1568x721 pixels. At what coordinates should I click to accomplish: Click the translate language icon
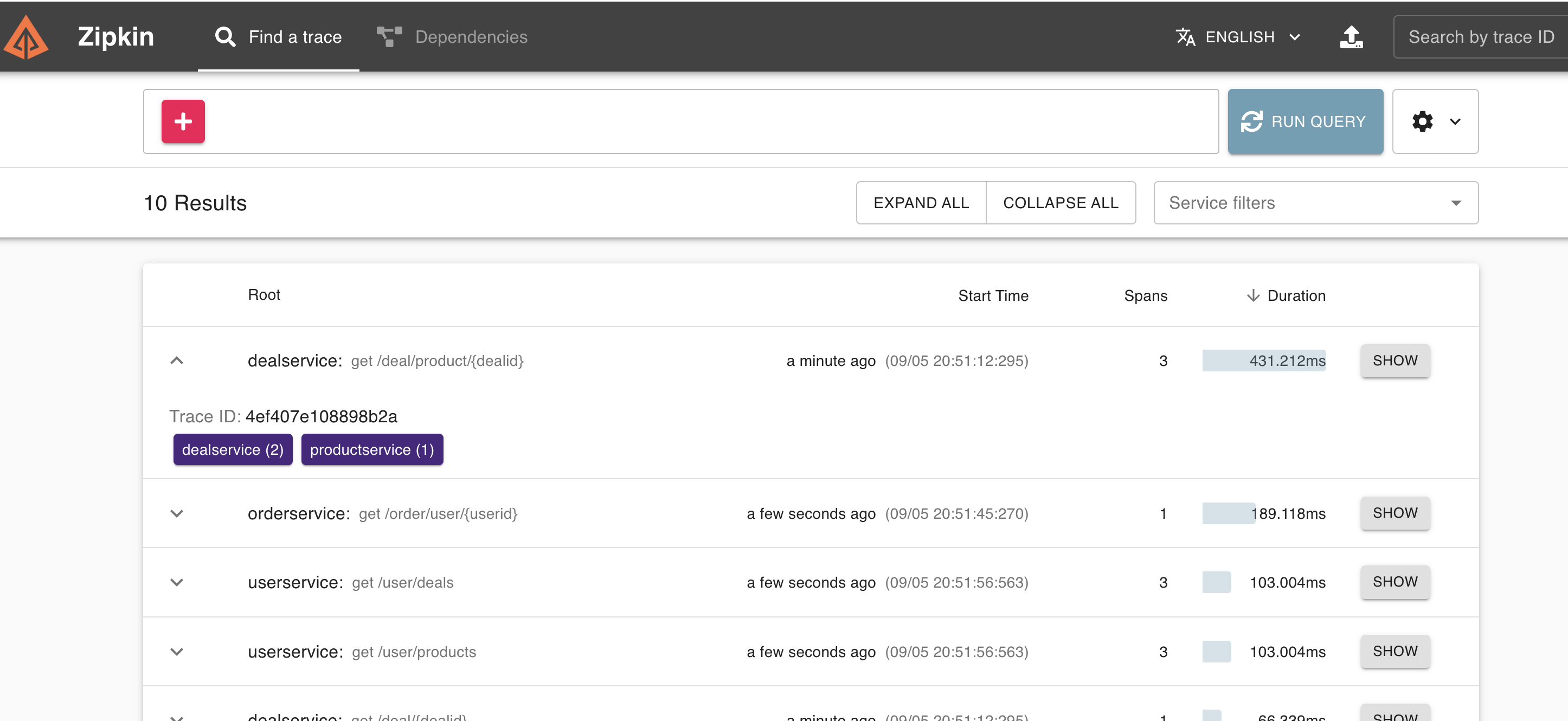pos(1185,37)
